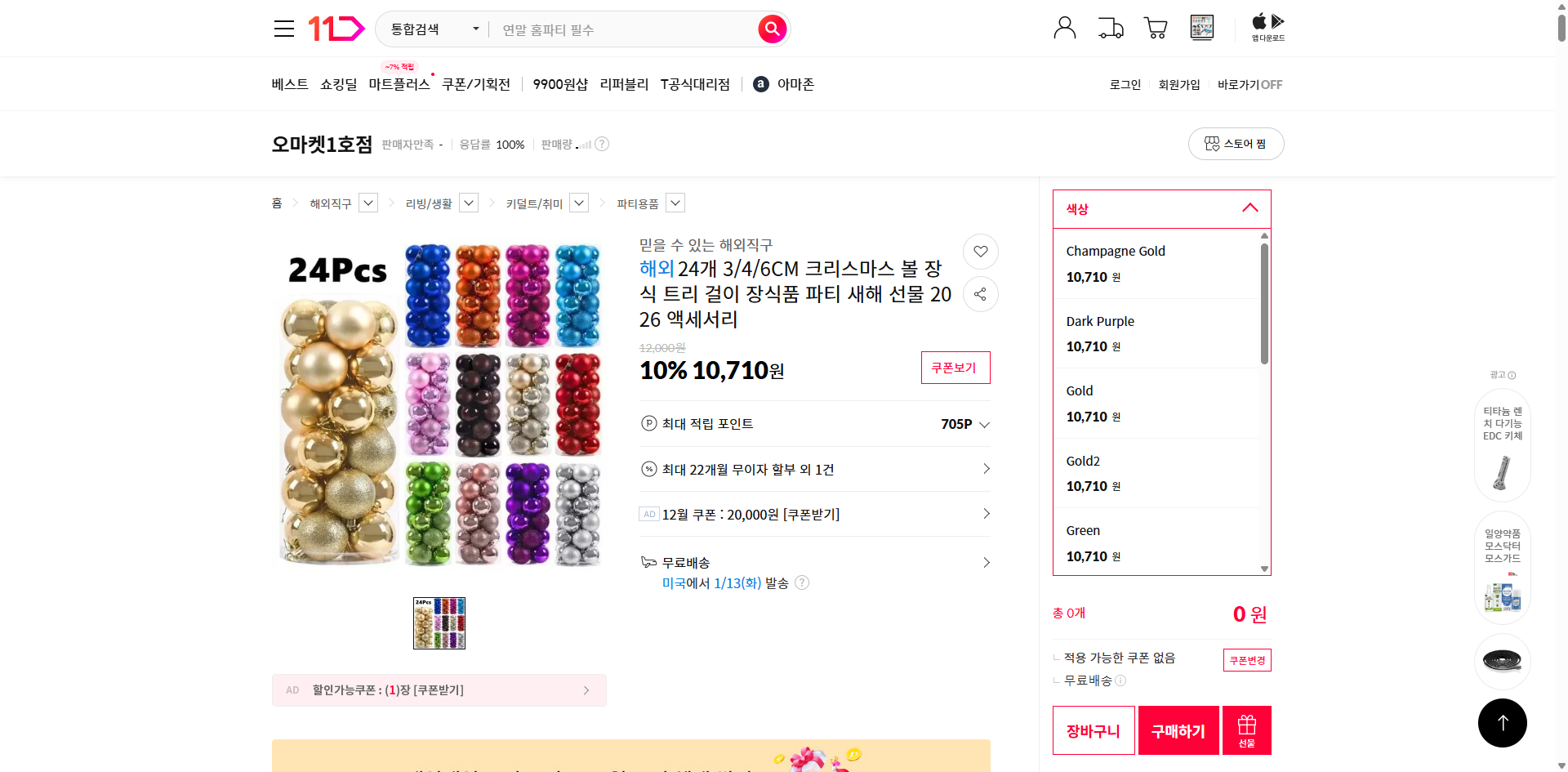Click the share icon on the product

980,294
